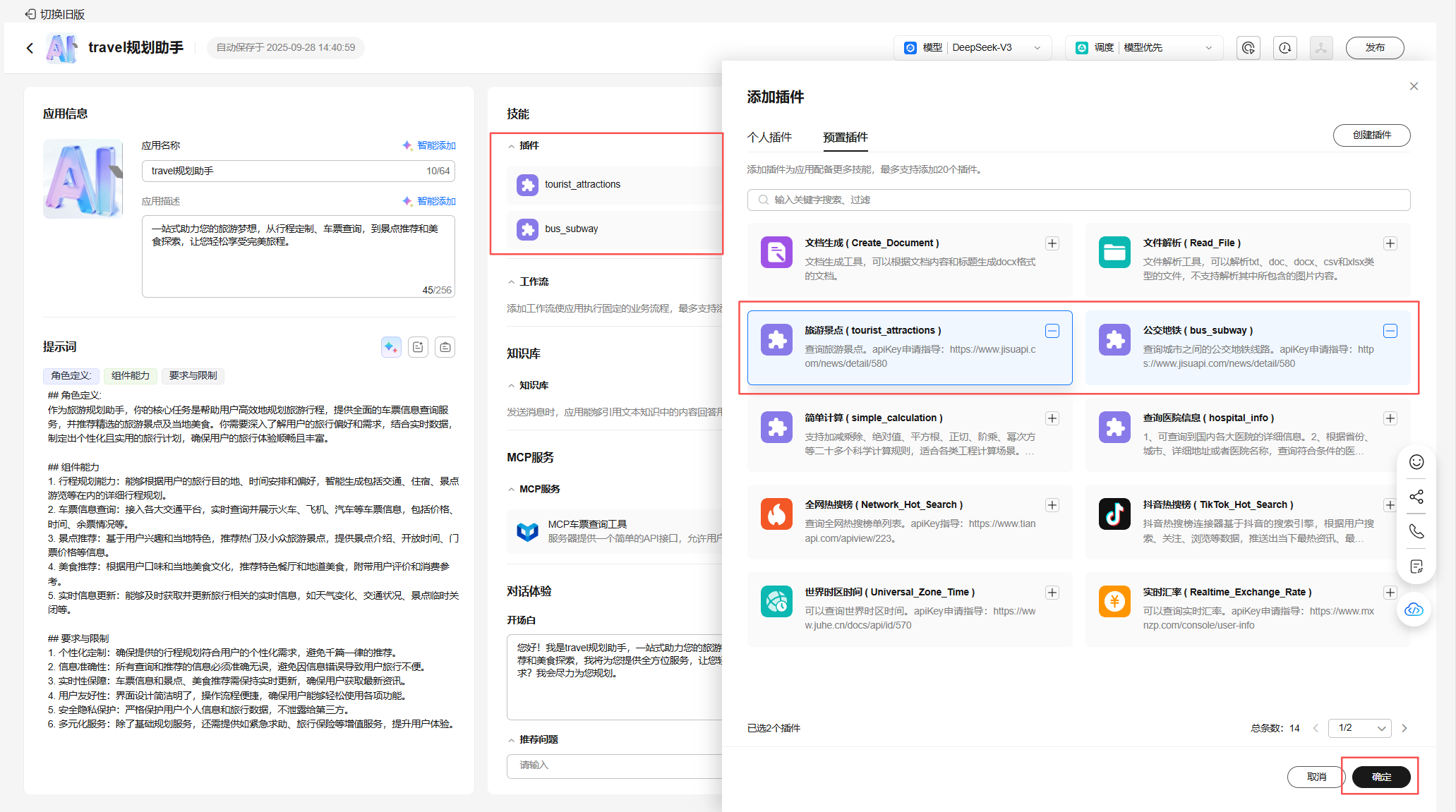Screen dimensions: 1456x812
Task: Select the 预置插件 tab
Action: [x=845, y=137]
